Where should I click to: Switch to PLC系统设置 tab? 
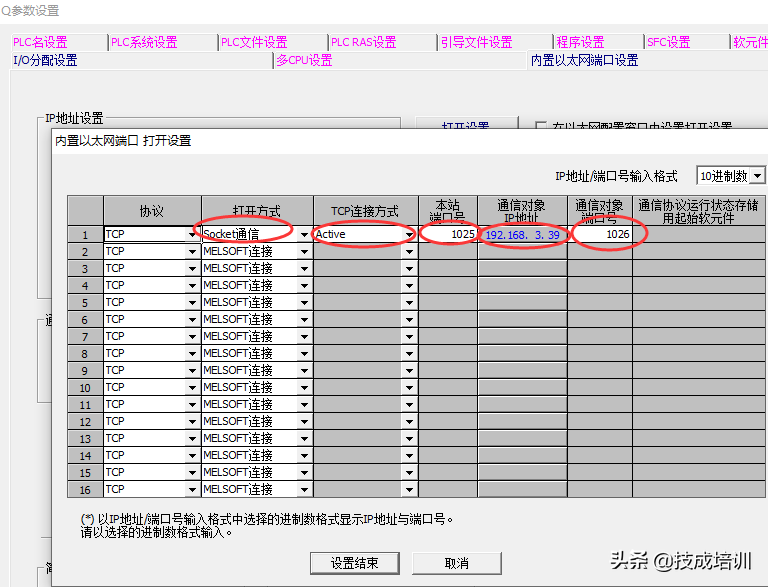click(144, 42)
